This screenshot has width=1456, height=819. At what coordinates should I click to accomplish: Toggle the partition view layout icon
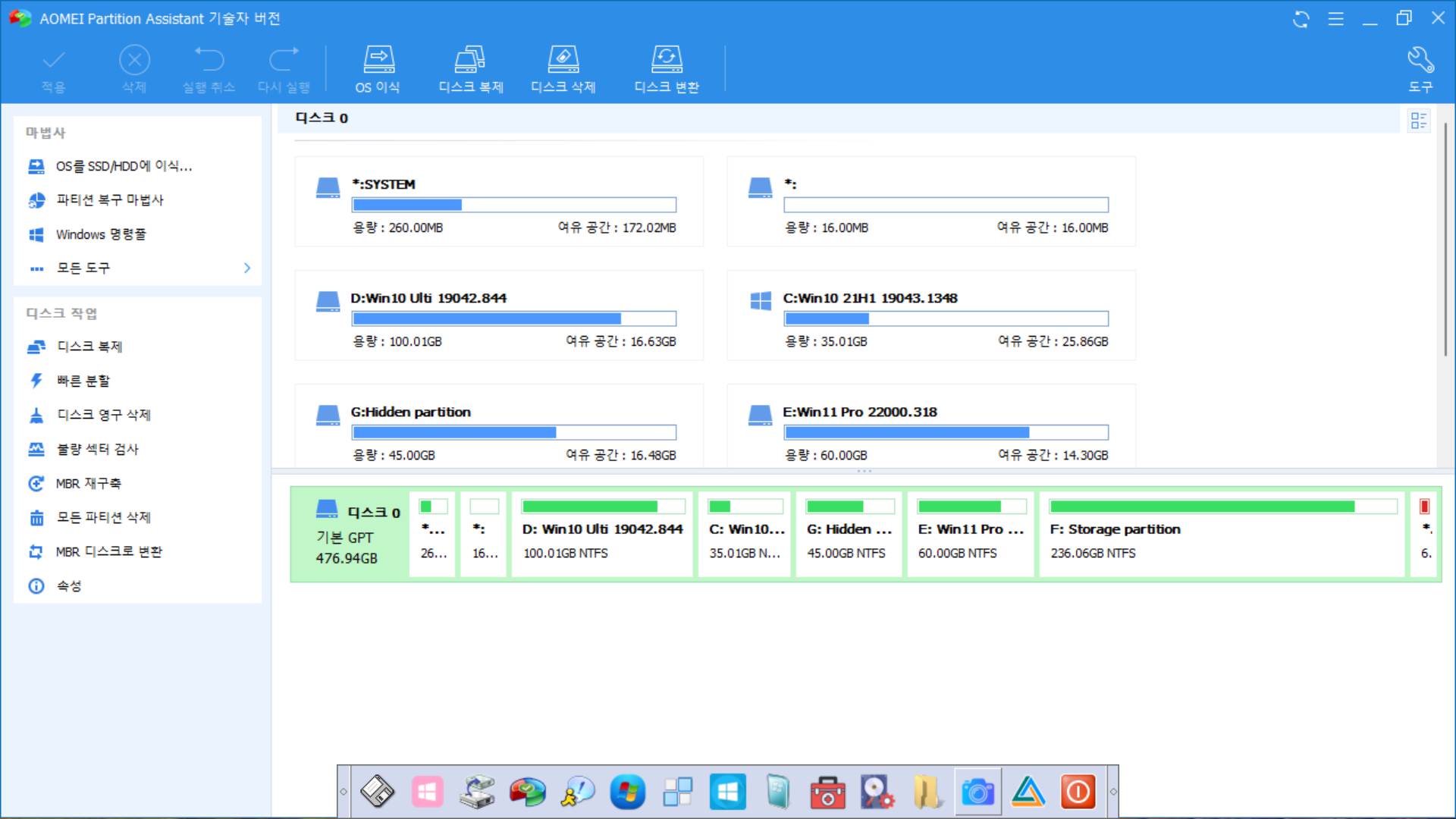1418,121
